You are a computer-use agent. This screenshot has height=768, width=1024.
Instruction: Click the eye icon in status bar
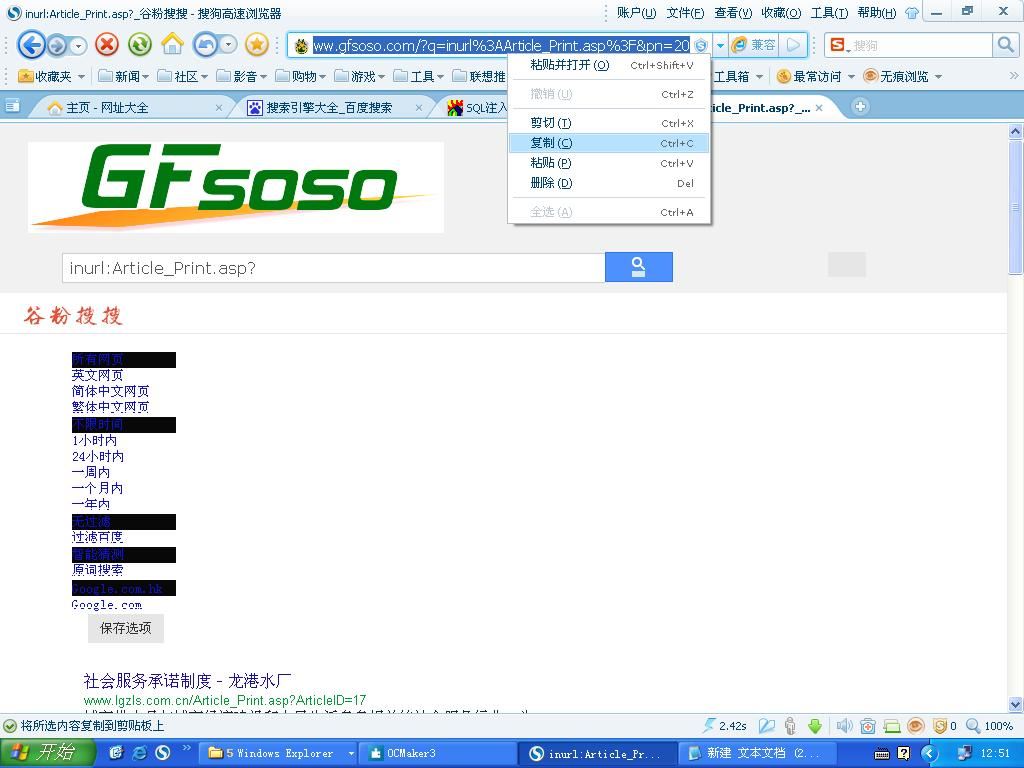click(x=916, y=726)
